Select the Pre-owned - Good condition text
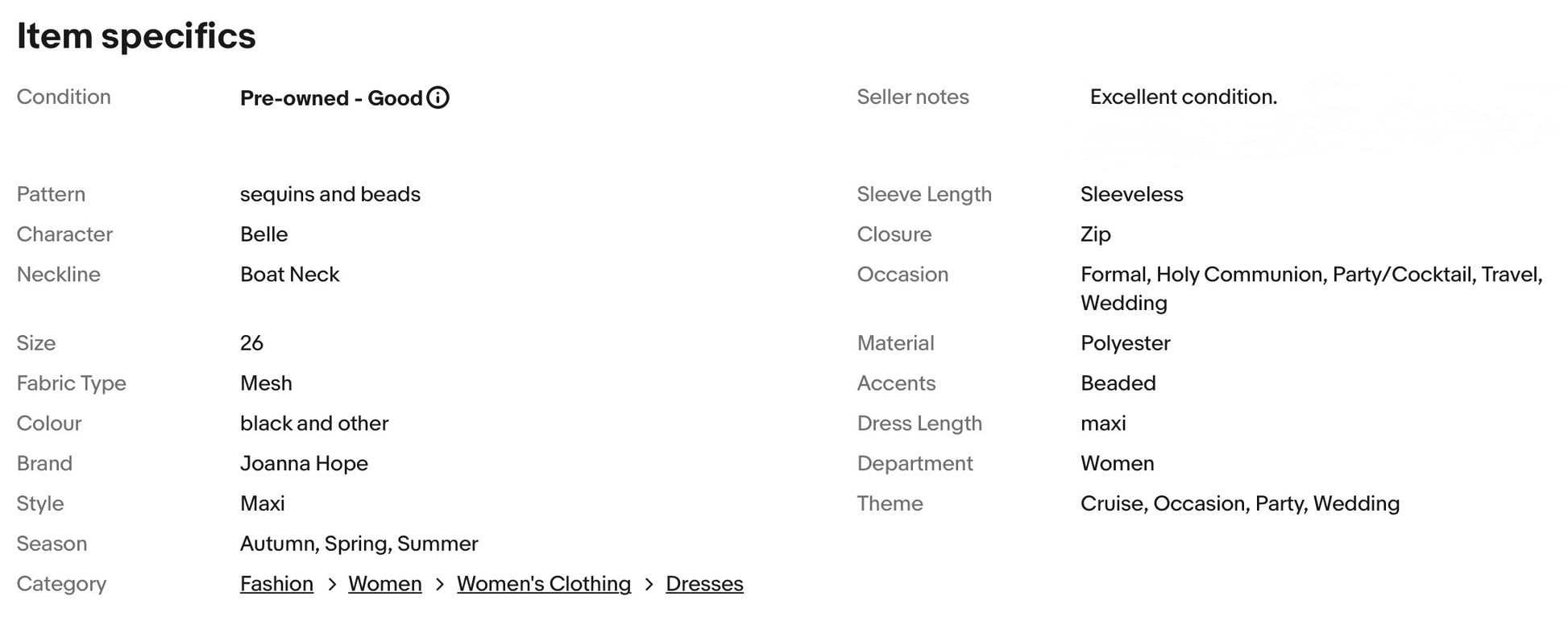Screen dimensions: 1568x633 [331, 98]
